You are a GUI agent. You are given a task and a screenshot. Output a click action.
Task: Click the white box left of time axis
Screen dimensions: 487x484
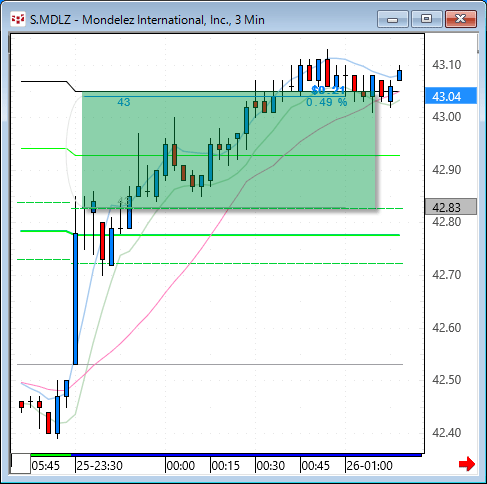(21, 464)
